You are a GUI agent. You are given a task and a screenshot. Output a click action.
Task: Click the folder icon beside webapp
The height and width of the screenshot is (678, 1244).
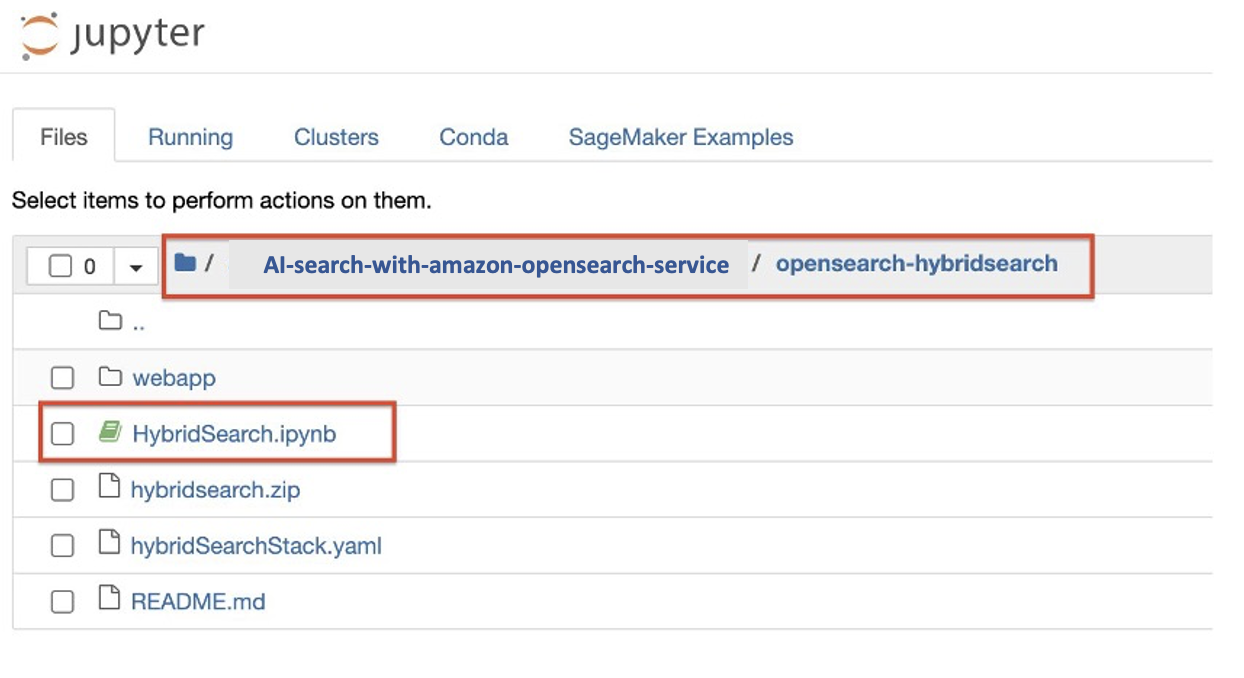(110, 377)
